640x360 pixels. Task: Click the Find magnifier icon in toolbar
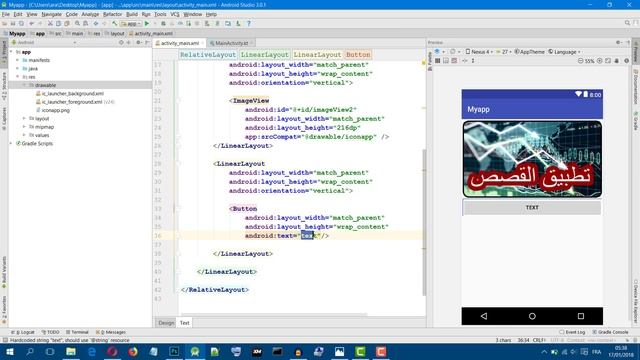pos(77,24)
